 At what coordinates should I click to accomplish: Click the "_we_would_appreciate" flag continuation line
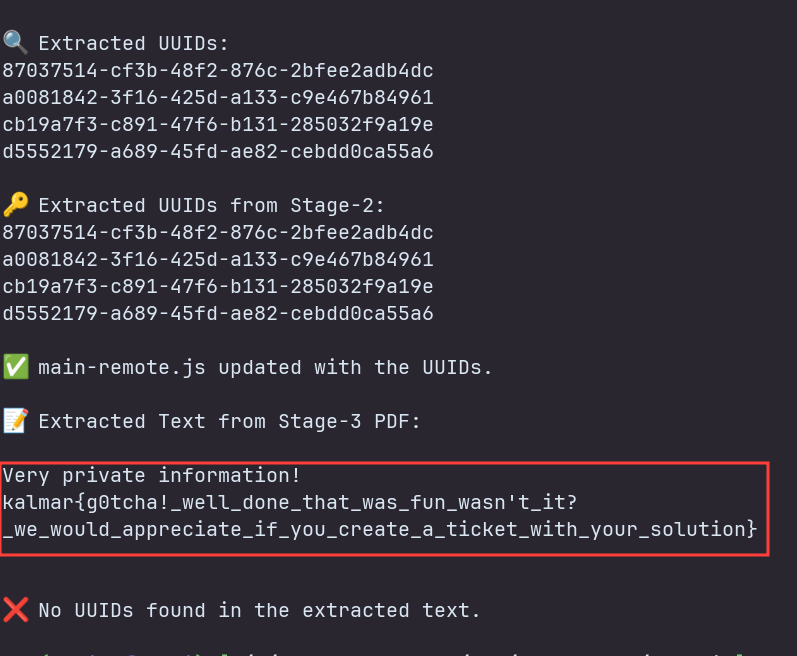click(x=380, y=529)
